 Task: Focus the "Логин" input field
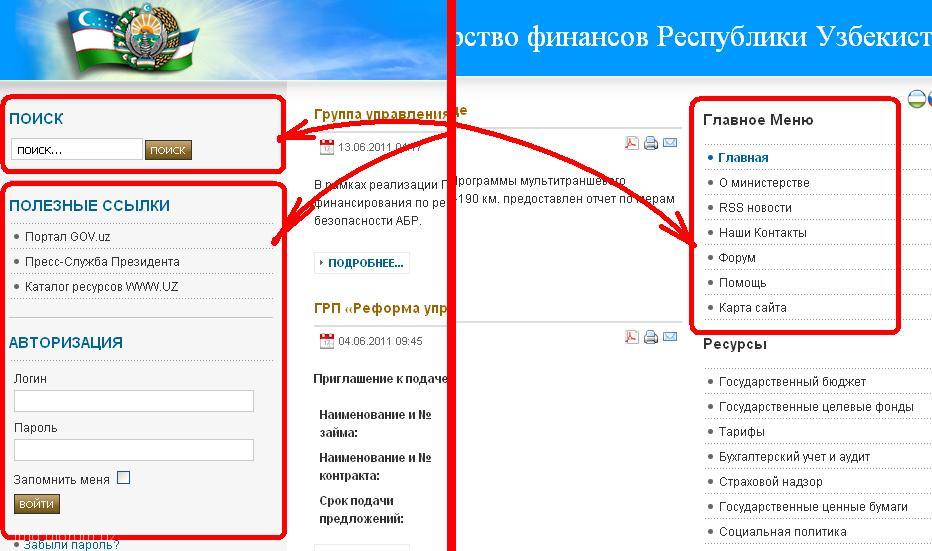[x=133, y=401]
